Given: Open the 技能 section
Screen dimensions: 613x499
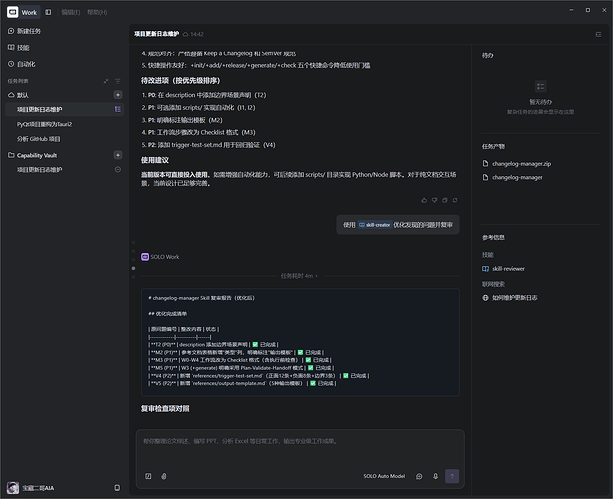Looking at the screenshot, I should (19, 47).
